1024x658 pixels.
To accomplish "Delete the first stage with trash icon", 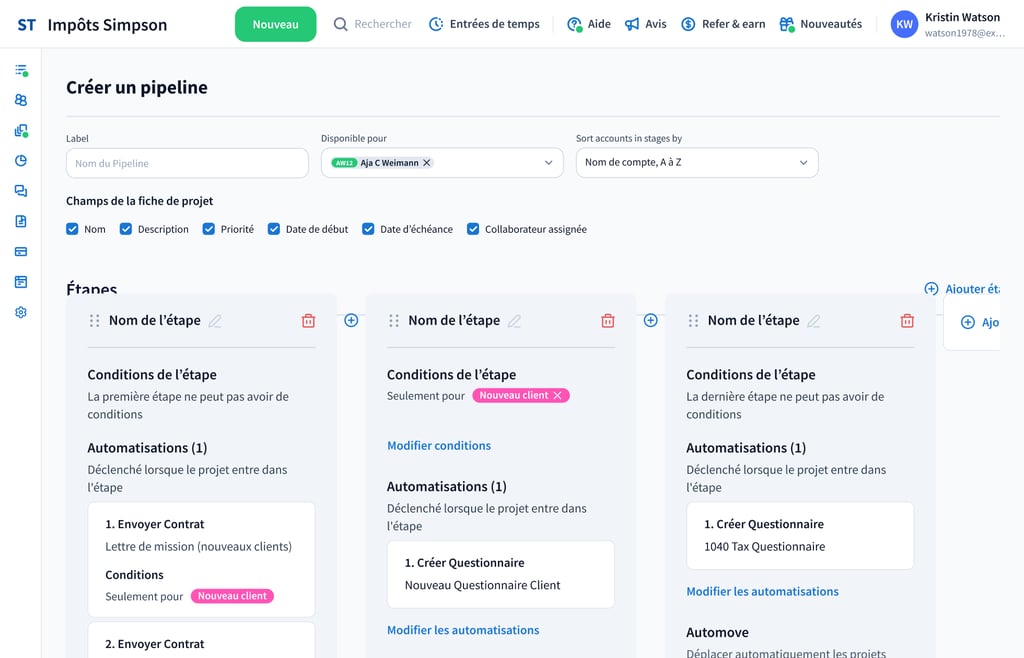I will [308, 321].
